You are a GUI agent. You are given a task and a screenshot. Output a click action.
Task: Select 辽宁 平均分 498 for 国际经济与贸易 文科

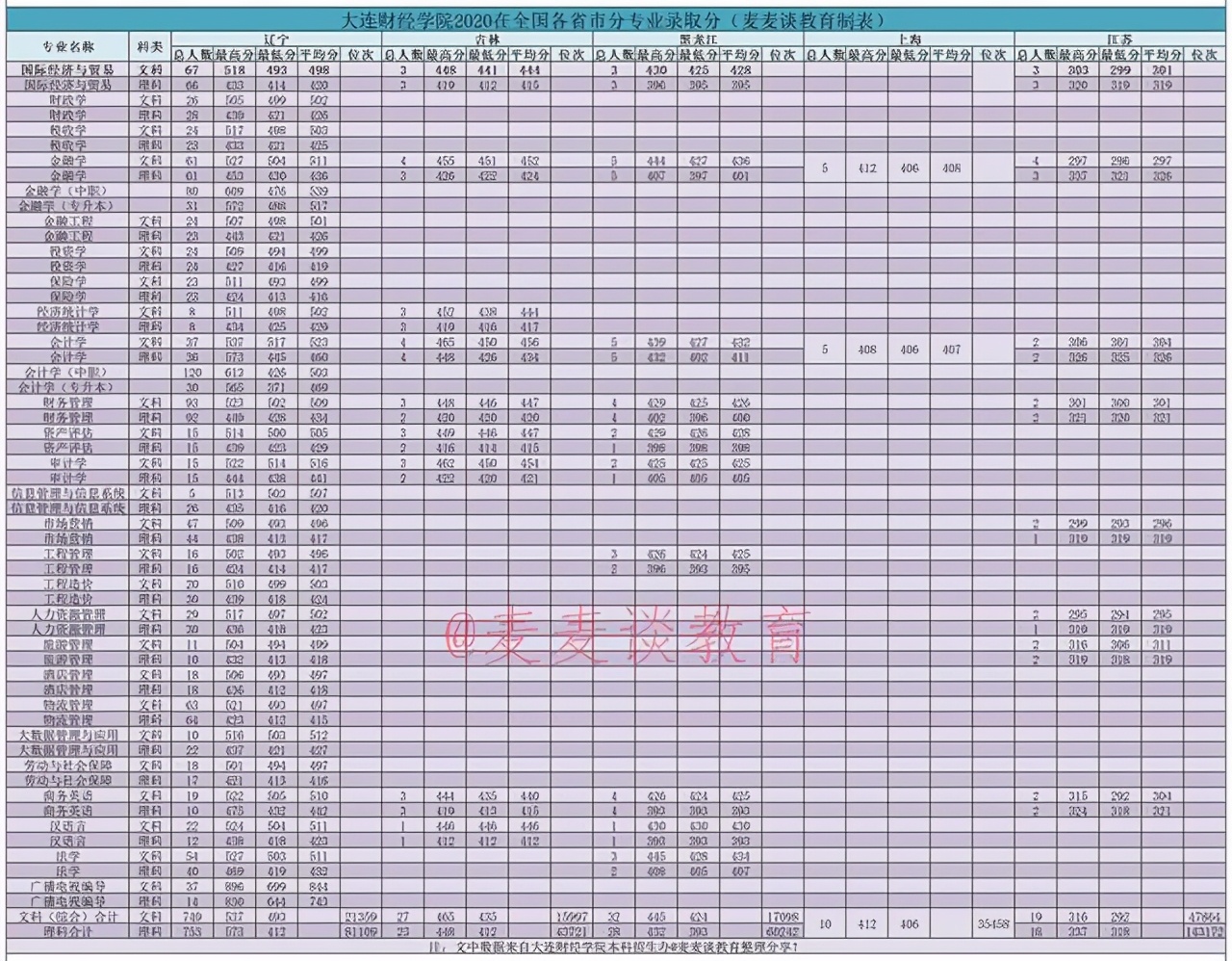320,70
